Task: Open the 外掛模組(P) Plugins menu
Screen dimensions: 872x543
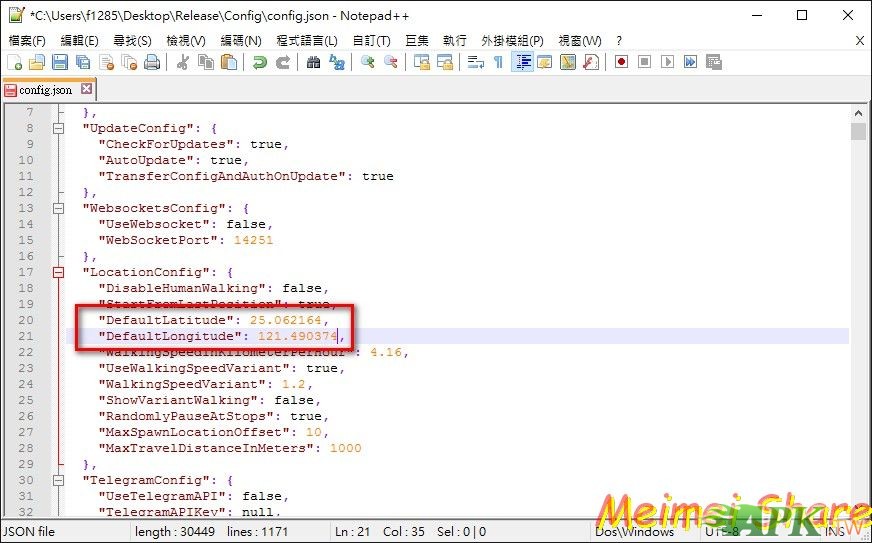Action: [512, 40]
